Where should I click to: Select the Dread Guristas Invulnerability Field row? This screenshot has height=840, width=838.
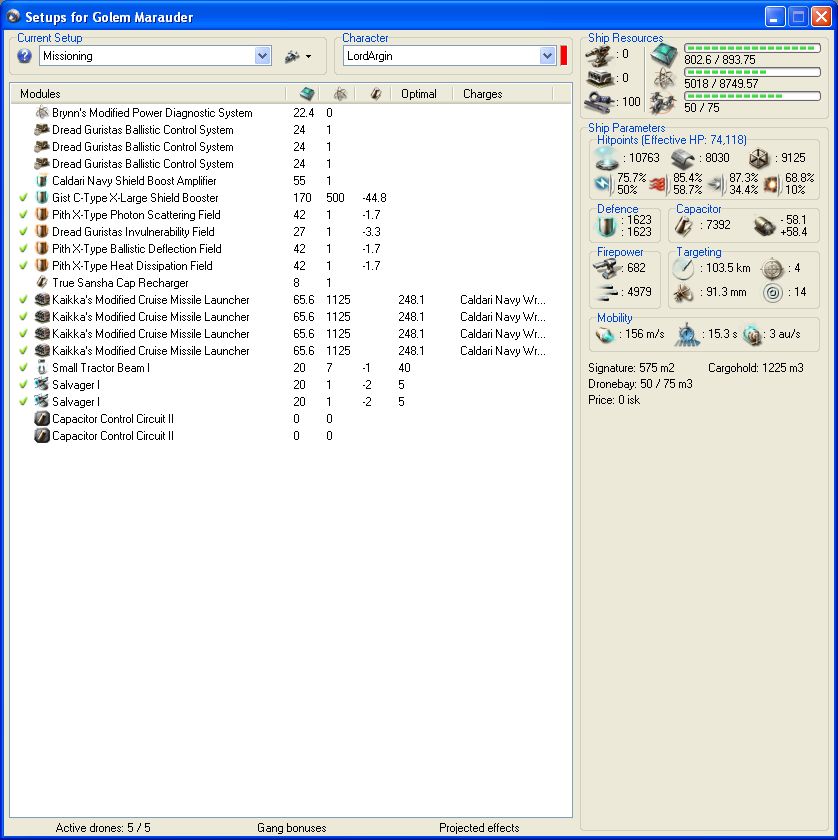click(291, 232)
